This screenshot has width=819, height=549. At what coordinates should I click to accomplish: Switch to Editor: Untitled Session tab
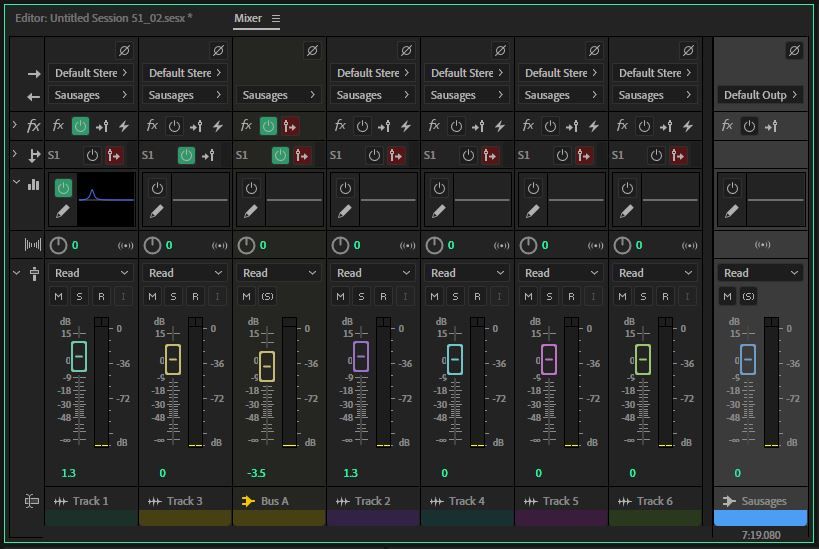[x=104, y=18]
